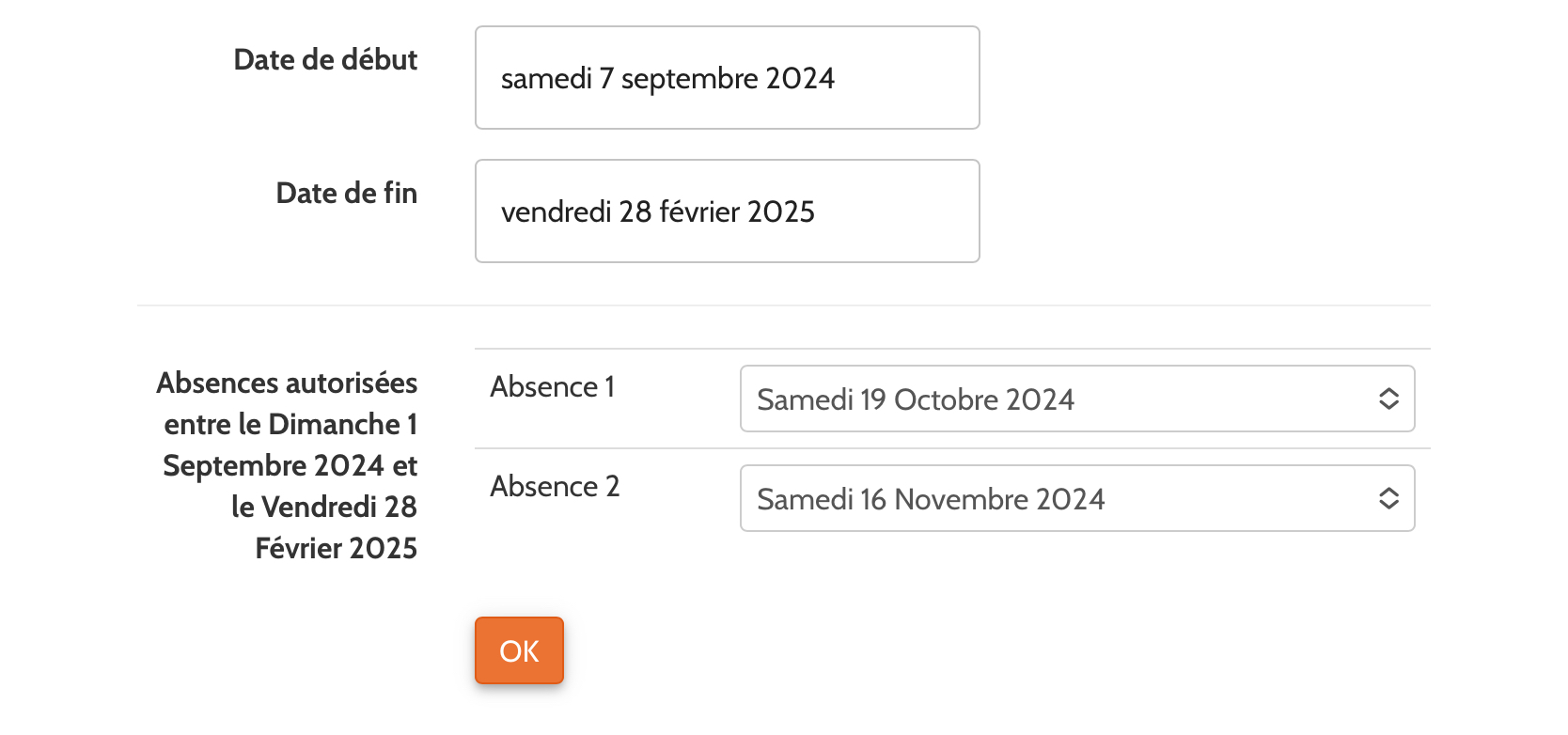Click the "Date de fin" label
The image size is (1568, 735).
346,194
